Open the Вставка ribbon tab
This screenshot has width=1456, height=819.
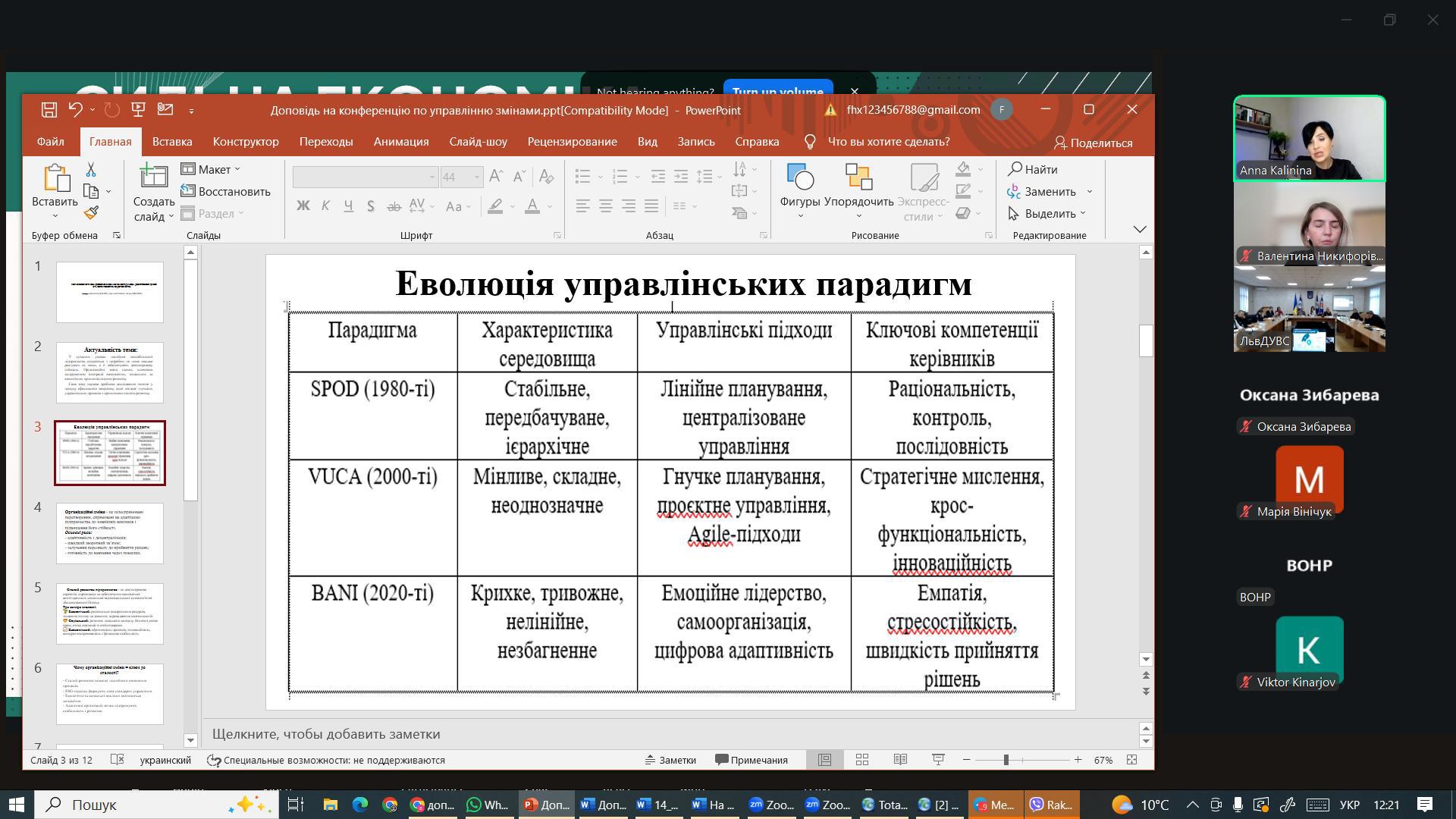pos(171,142)
